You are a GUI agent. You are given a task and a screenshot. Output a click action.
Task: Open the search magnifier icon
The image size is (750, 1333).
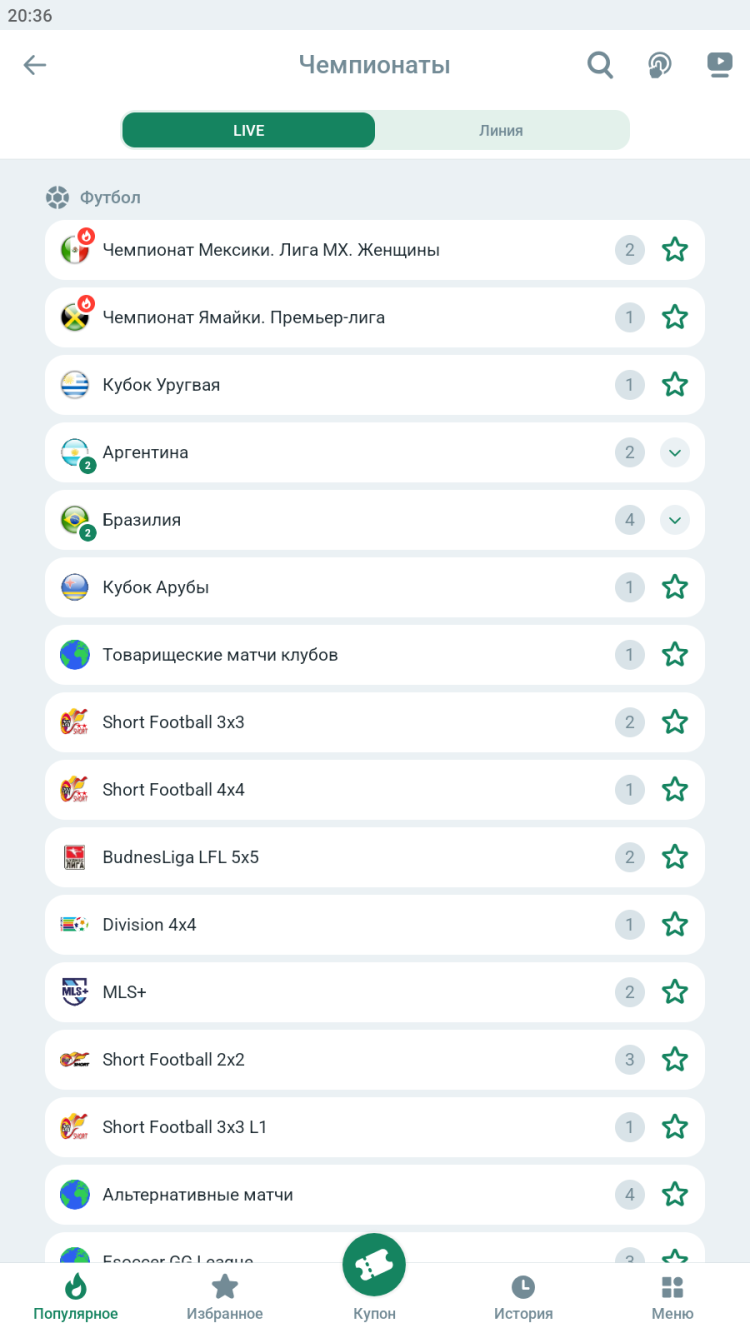600,65
